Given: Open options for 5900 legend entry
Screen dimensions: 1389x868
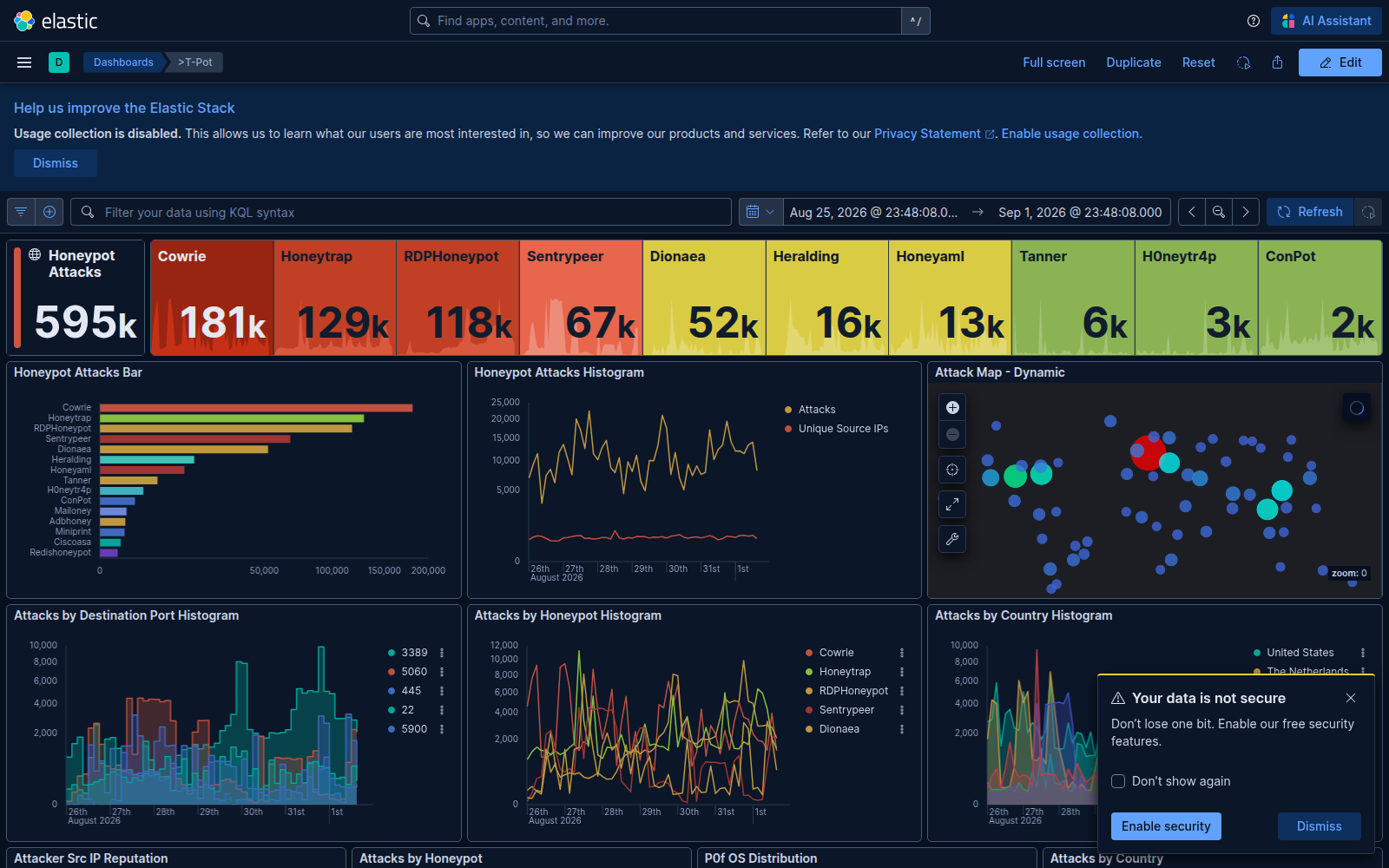Looking at the screenshot, I should click(442, 729).
